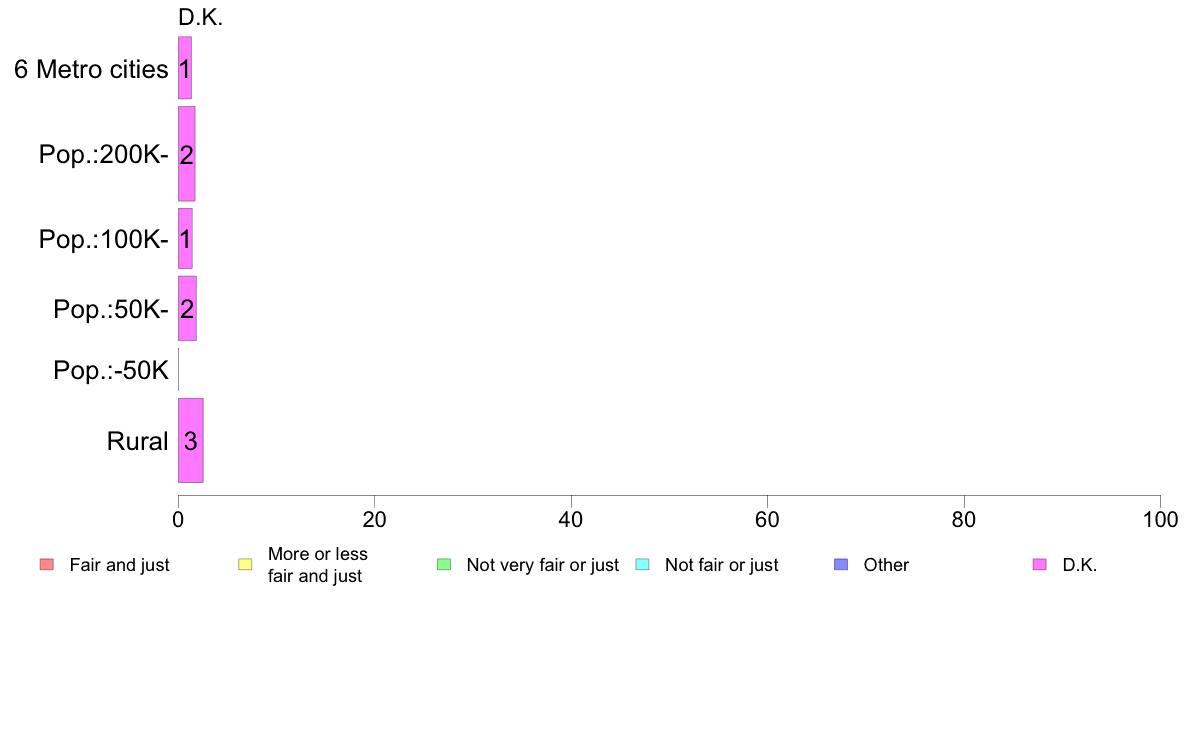Click the Other legend label text
The image size is (1188, 736).
886,565
